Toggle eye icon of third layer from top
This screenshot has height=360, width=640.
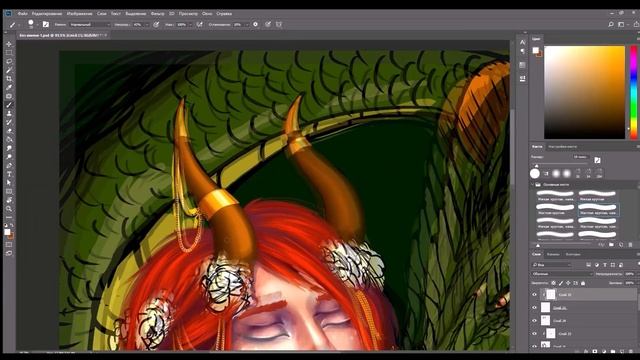pos(534,321)
